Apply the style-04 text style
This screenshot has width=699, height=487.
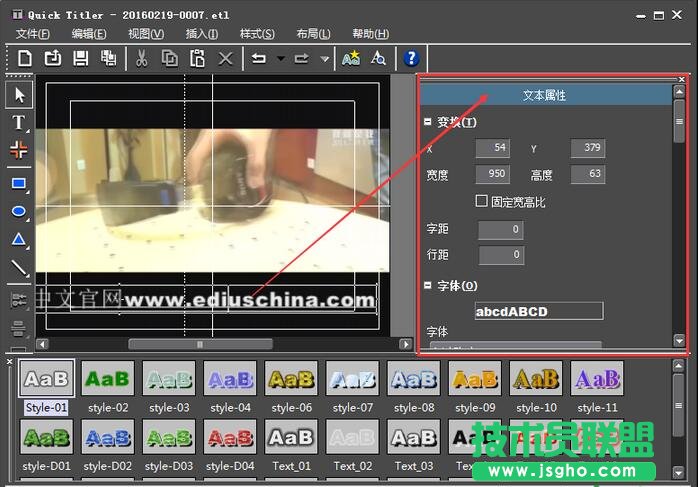(x=230, y=378)
